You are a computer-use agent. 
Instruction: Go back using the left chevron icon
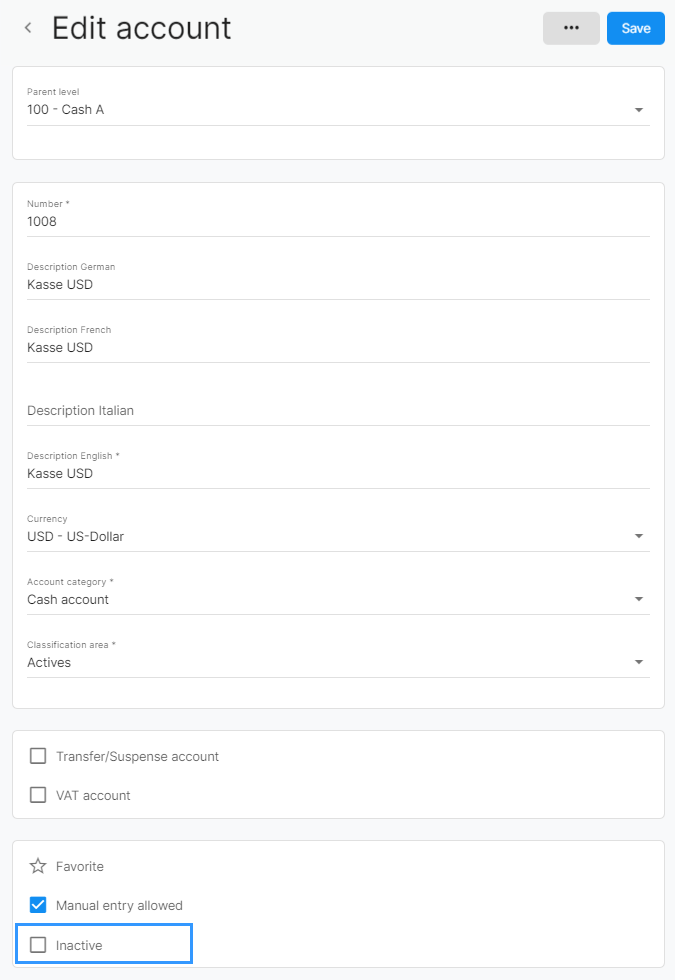click(28, 28)
